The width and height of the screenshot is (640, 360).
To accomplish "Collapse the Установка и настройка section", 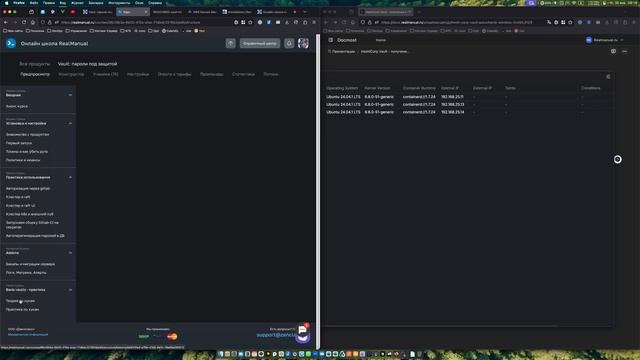I will click(x=70, y=123).
